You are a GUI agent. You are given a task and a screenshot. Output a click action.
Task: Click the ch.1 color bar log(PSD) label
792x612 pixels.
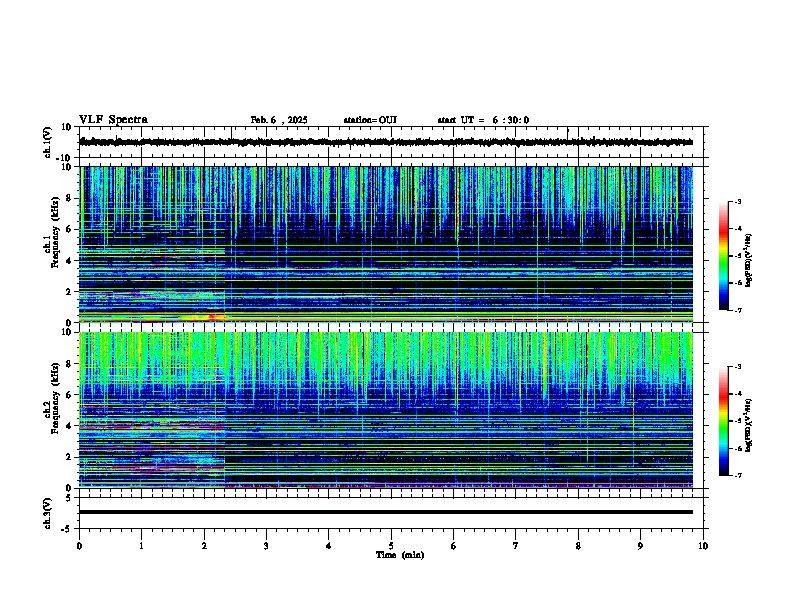pos(748,260)
